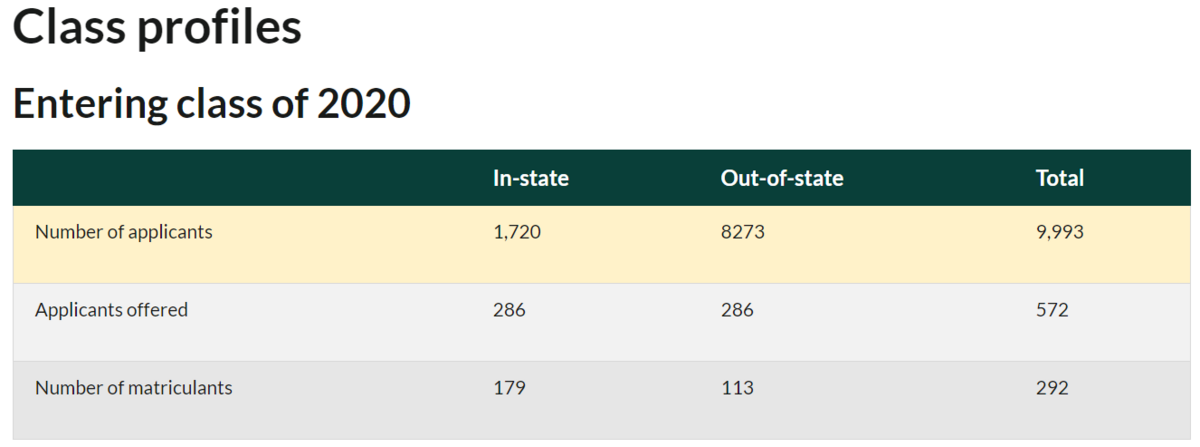1200x447 pixels.
Task: Click the 'Applicants offered' row label
Action: (x=111, y=310)
